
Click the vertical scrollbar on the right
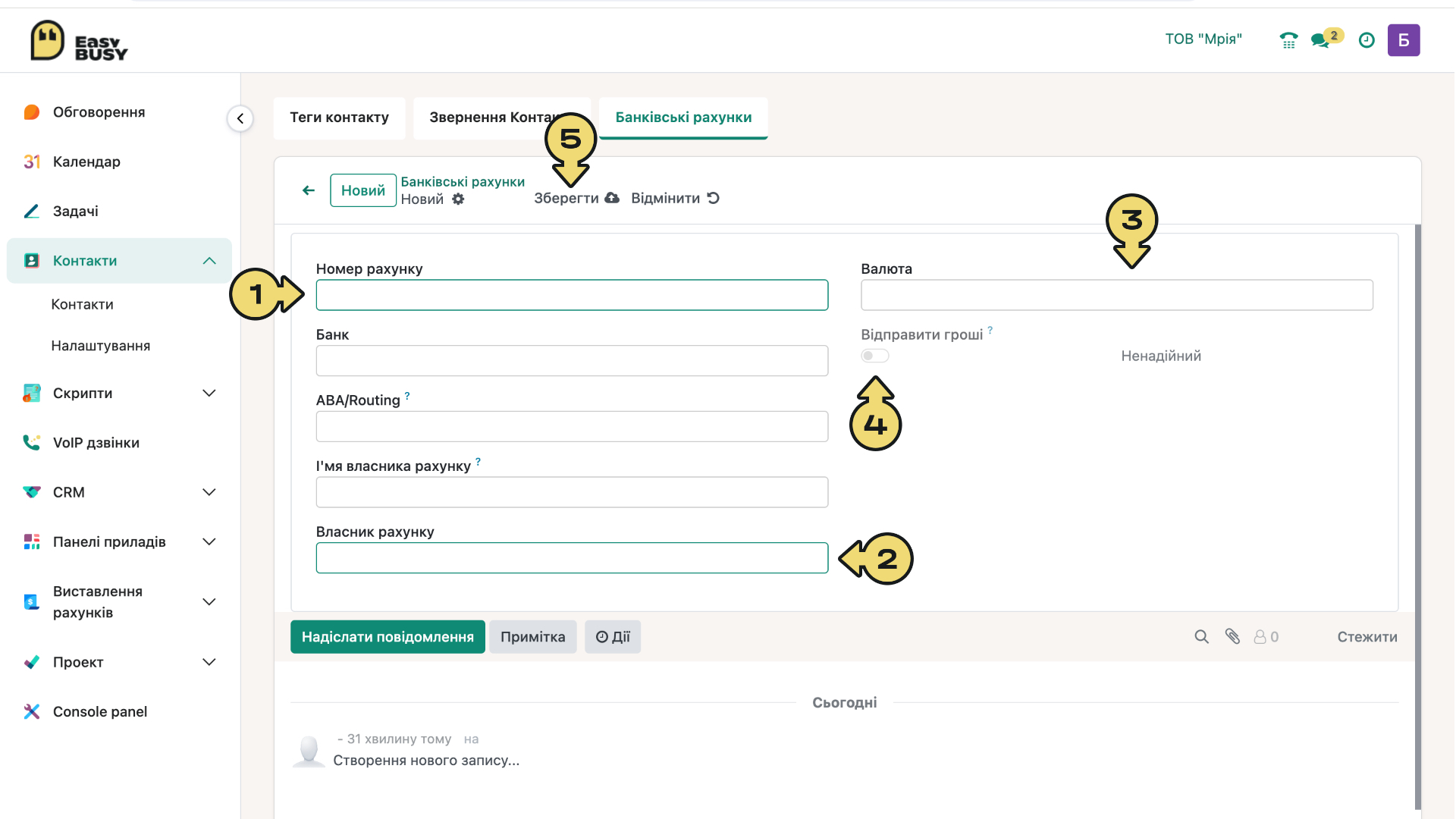[1418, 516]
